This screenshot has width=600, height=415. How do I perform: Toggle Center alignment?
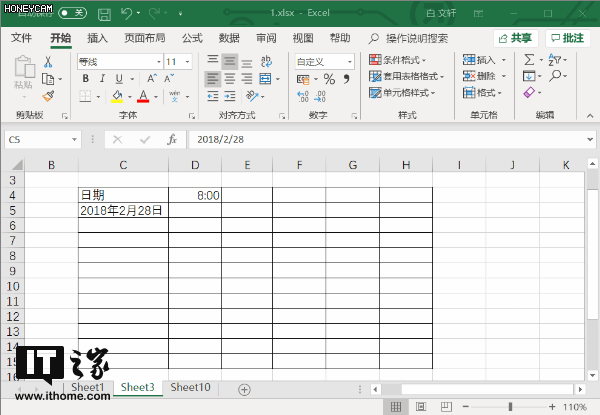pos(230,79)
